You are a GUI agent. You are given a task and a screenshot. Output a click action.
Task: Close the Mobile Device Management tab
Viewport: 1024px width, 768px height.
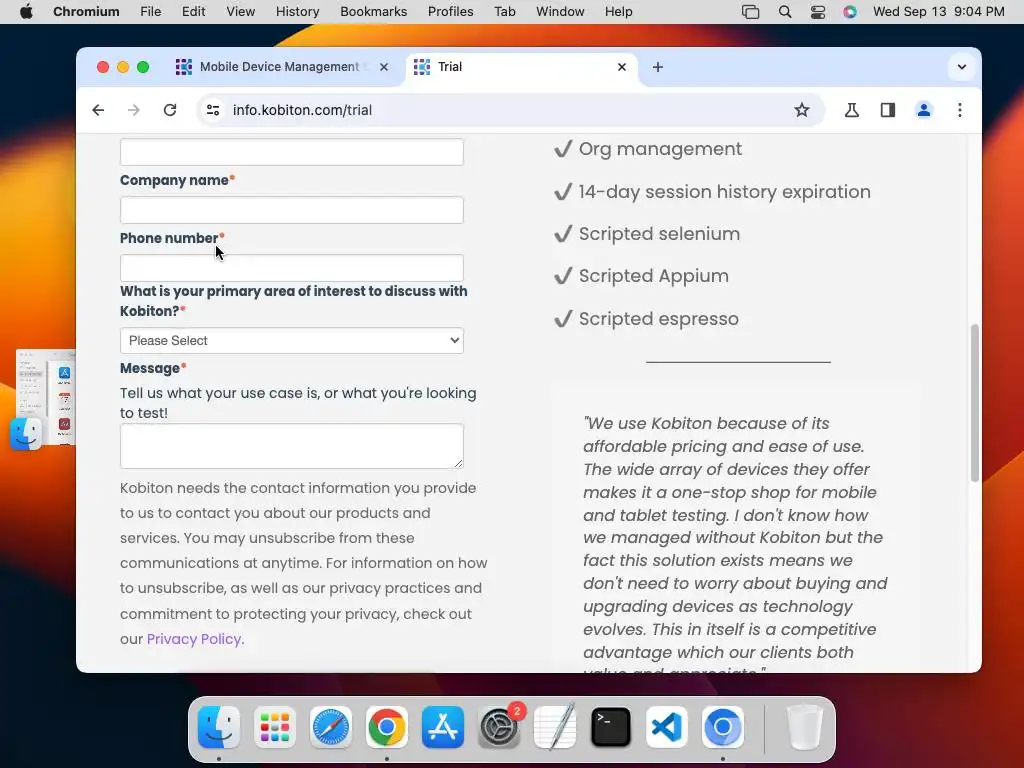click(x=384, y=67)
